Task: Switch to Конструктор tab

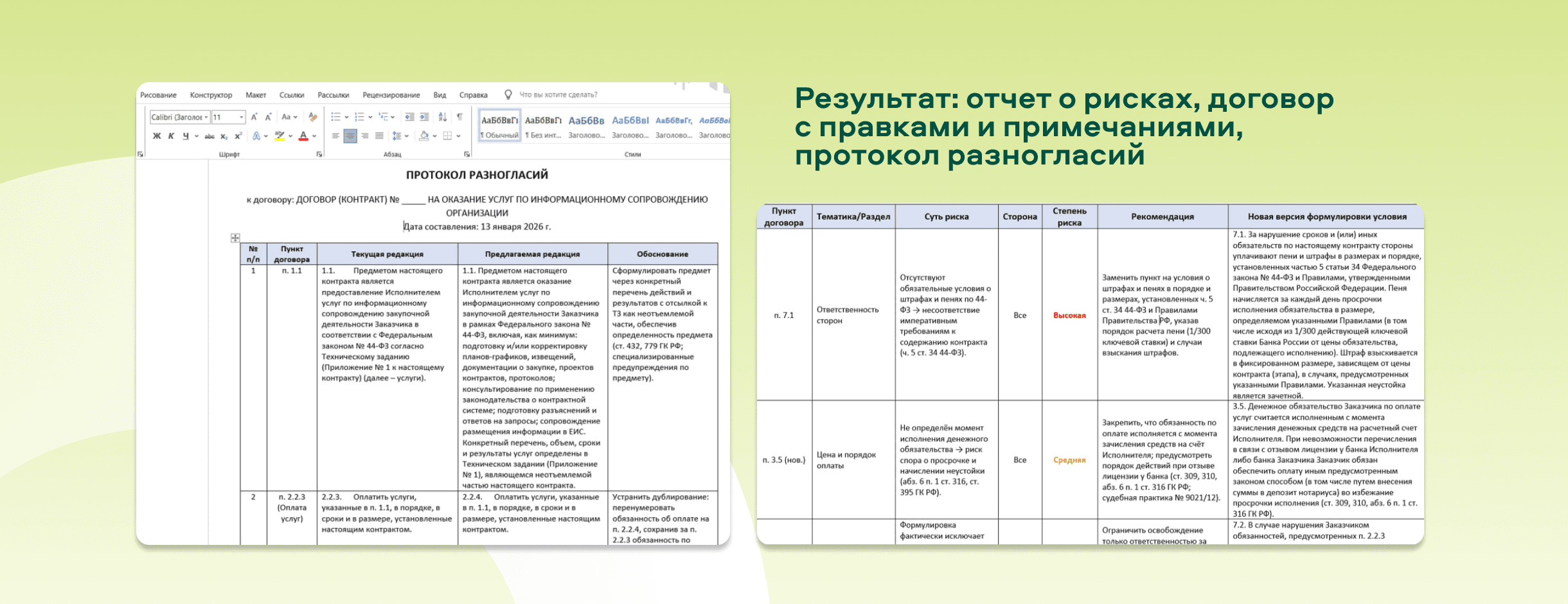Action: (211, 95)
